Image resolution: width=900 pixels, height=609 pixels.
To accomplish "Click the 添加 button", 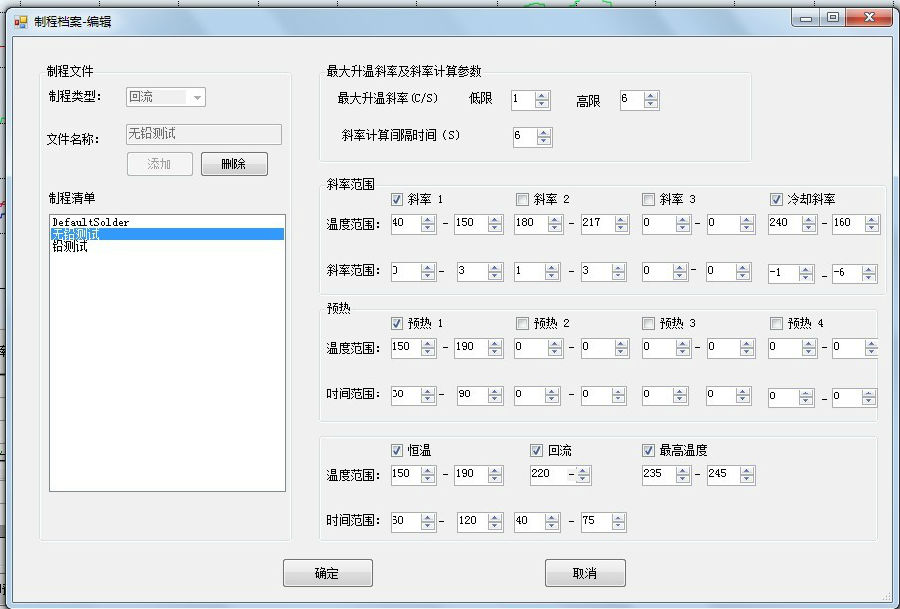I will 160,164.
